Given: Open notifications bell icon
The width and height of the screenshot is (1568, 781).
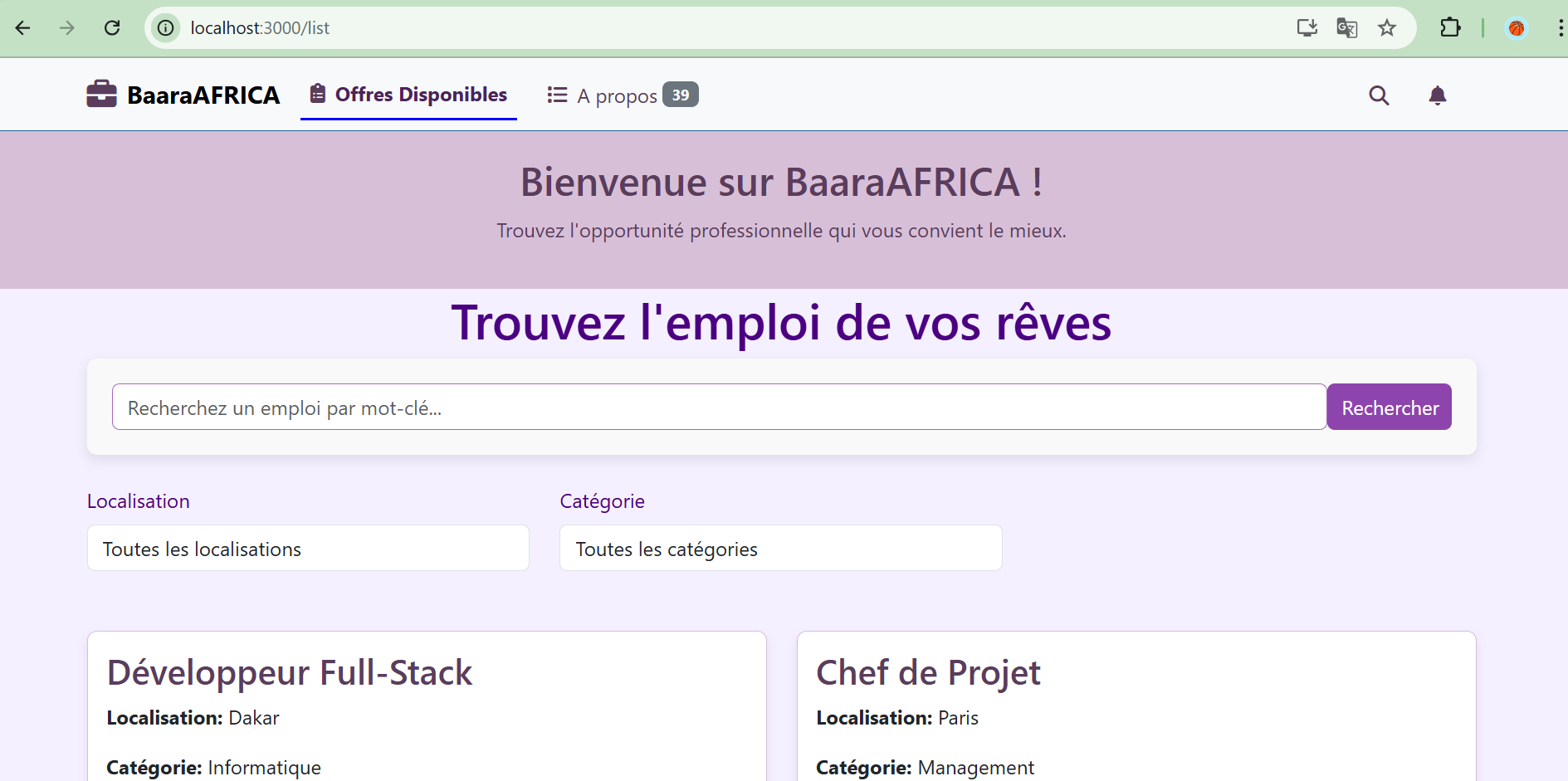Looking at the screenshot, I should tap(1438, 95).
